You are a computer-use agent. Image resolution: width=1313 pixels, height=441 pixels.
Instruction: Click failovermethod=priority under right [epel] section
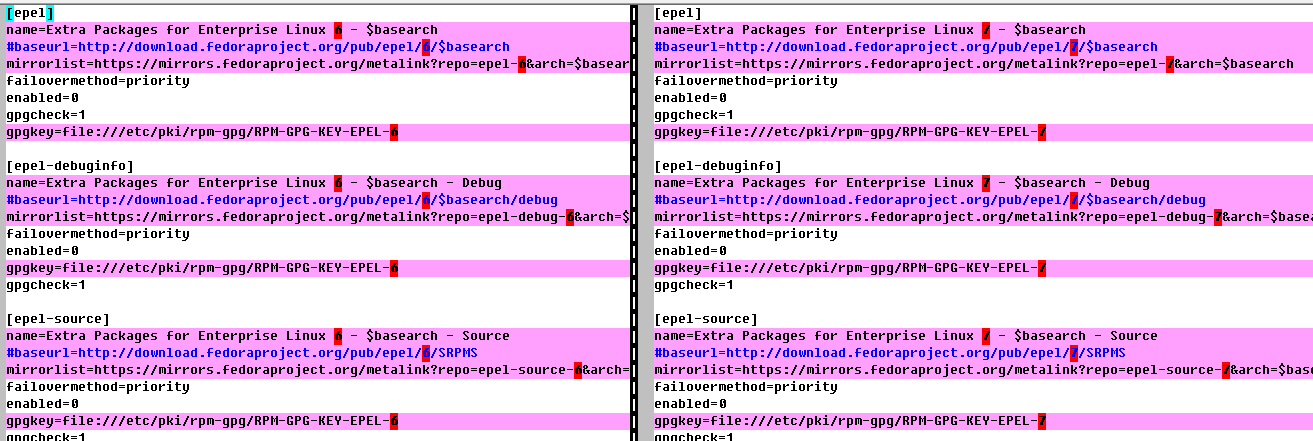[x=746, y=81]
